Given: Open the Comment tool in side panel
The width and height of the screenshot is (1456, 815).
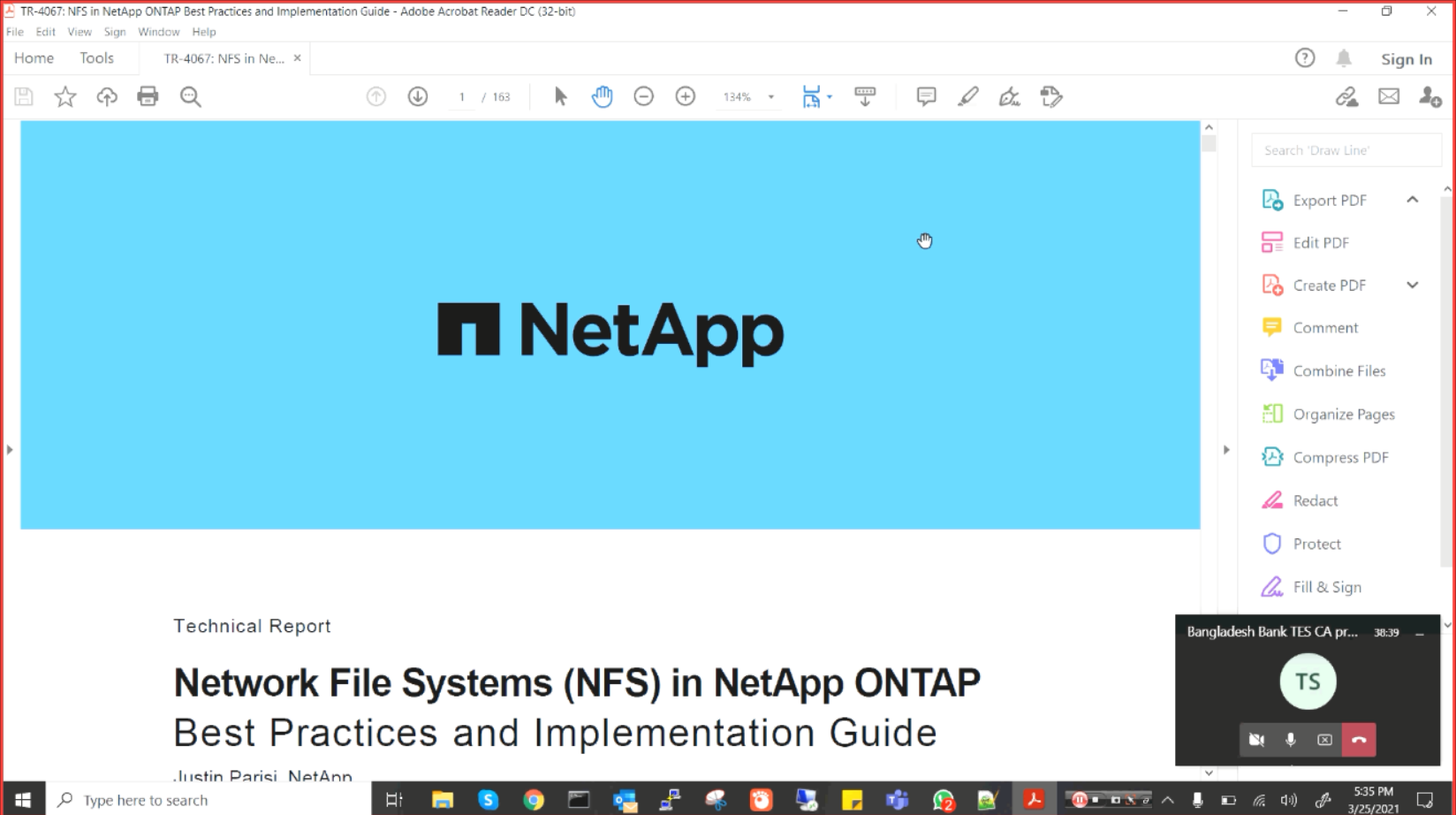Looking at the screenshot, I should (1325, 328).
